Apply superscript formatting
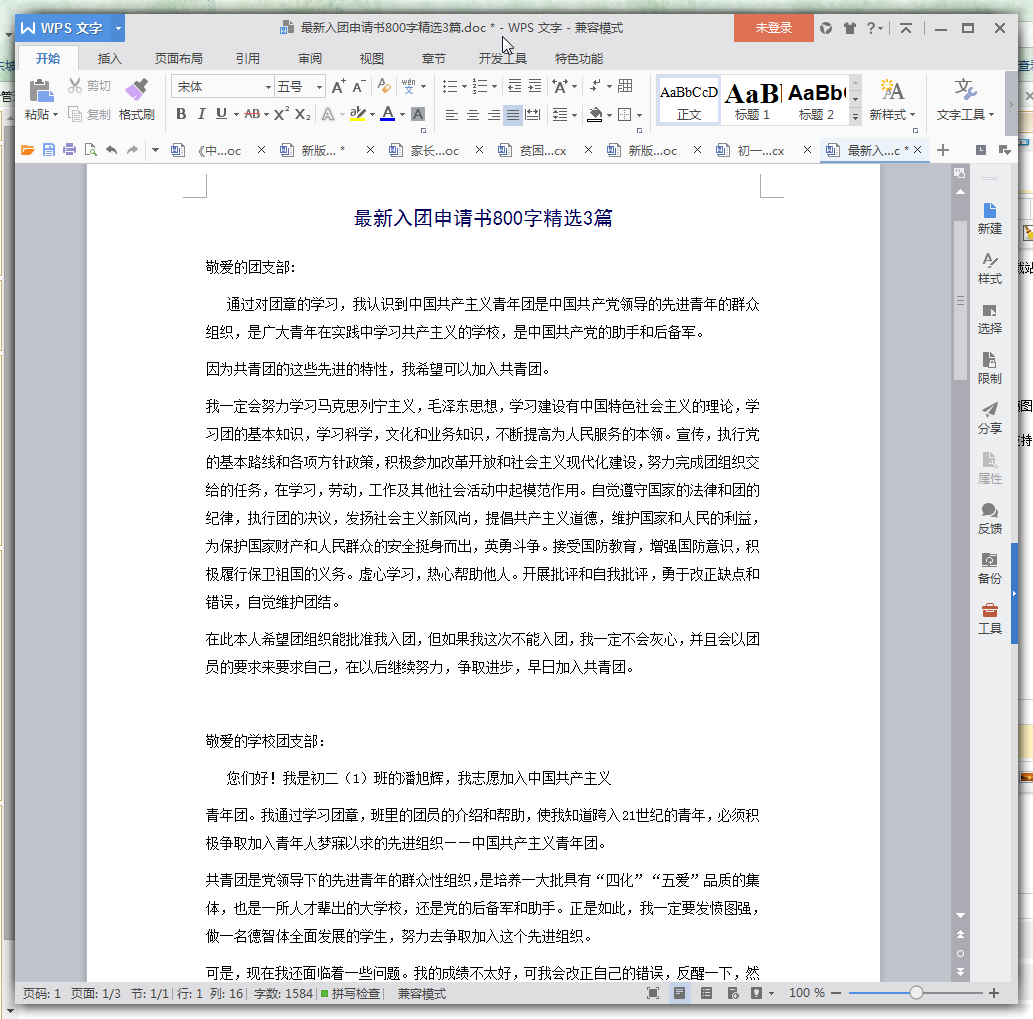Screen dimensions: 1033x1019 (x=281, y=114)
